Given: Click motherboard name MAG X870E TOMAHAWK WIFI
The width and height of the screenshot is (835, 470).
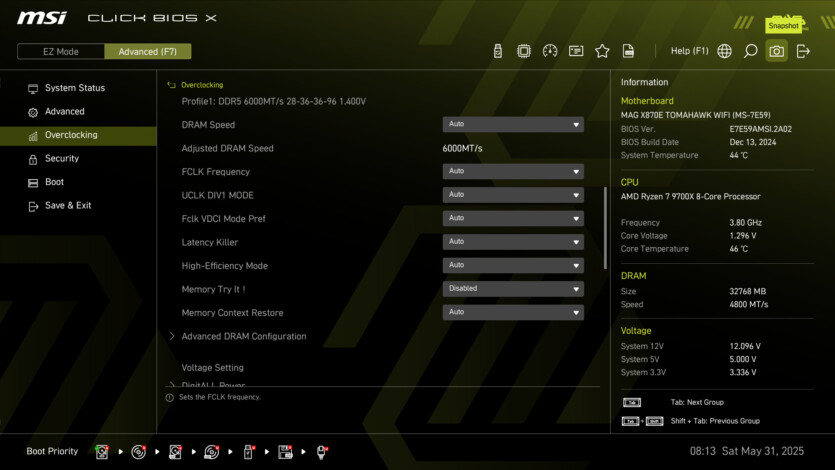Looking at the screenshot, I should coord(695,115).
